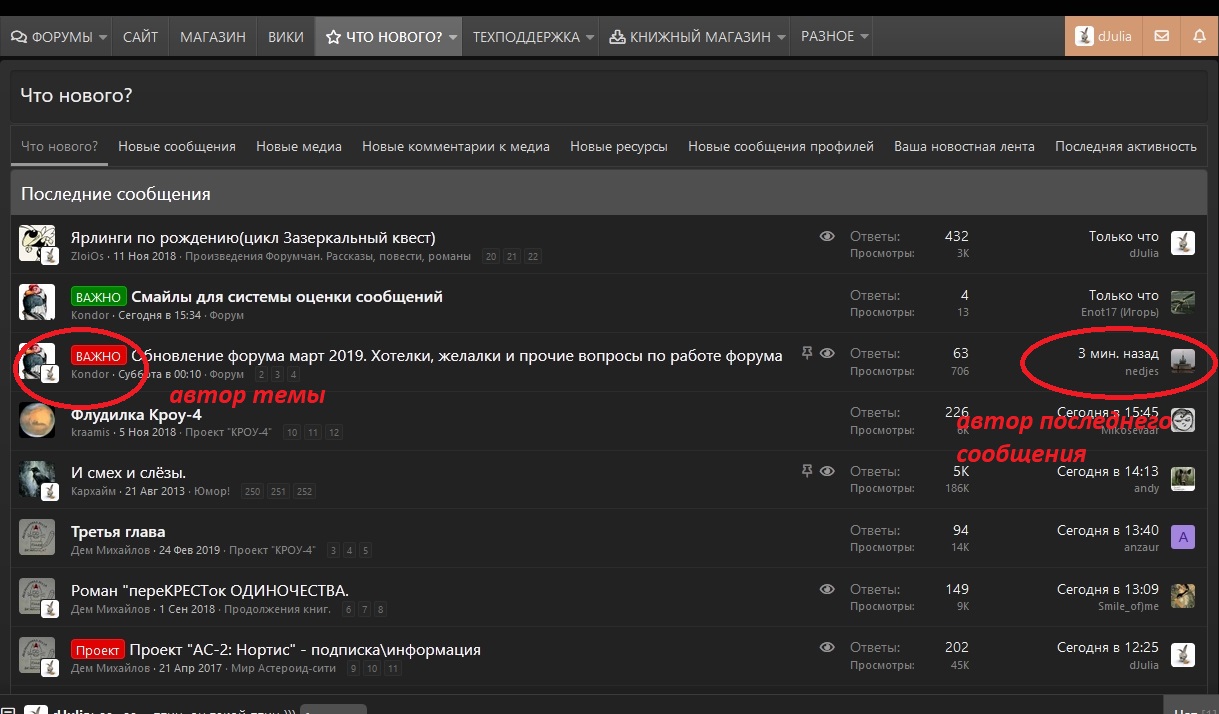Go to page 252 of И смех и слёзы
Viewport: 1219px width, 714px height.
coord(304,492)
